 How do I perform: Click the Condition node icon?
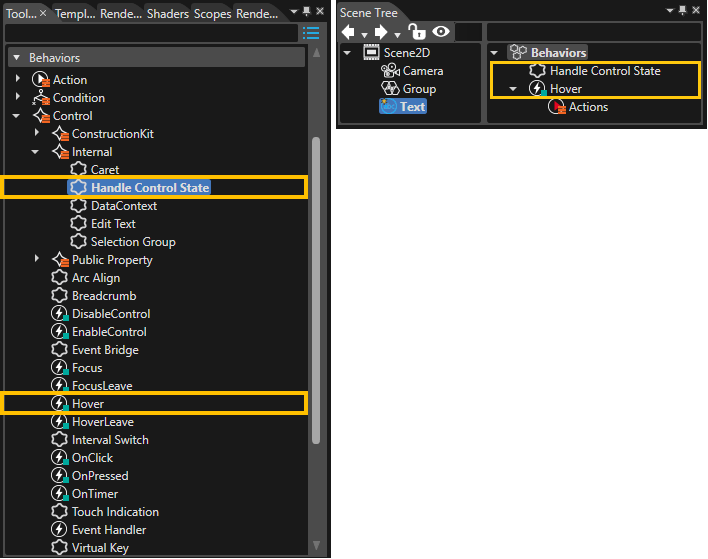41,98
